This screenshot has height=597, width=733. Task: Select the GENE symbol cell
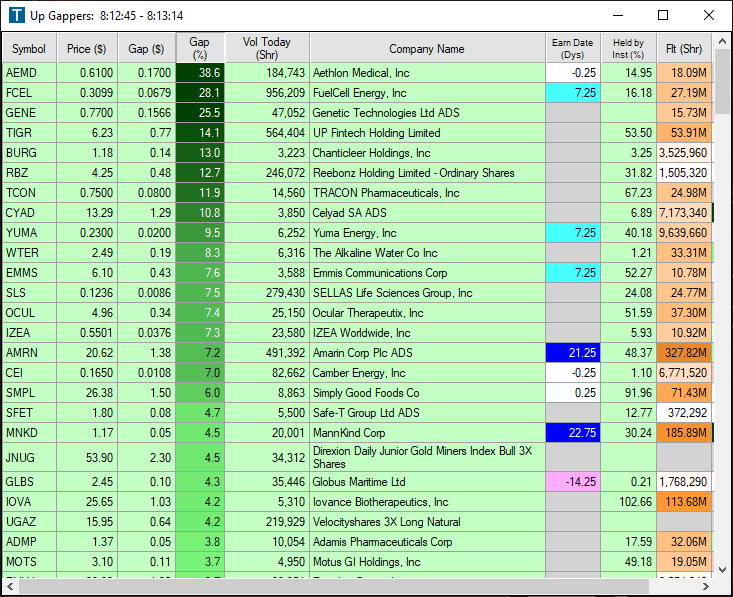point(29,113)
